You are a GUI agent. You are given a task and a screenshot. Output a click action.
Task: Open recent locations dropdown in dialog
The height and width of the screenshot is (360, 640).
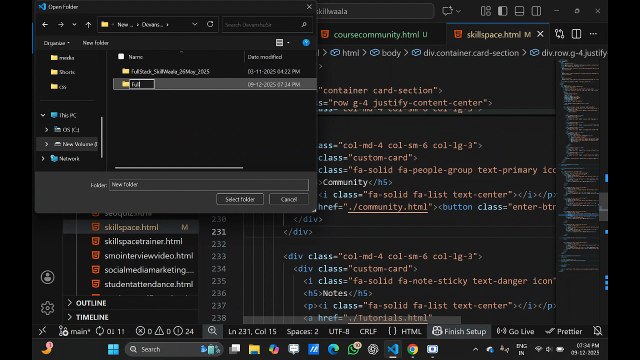74,25
